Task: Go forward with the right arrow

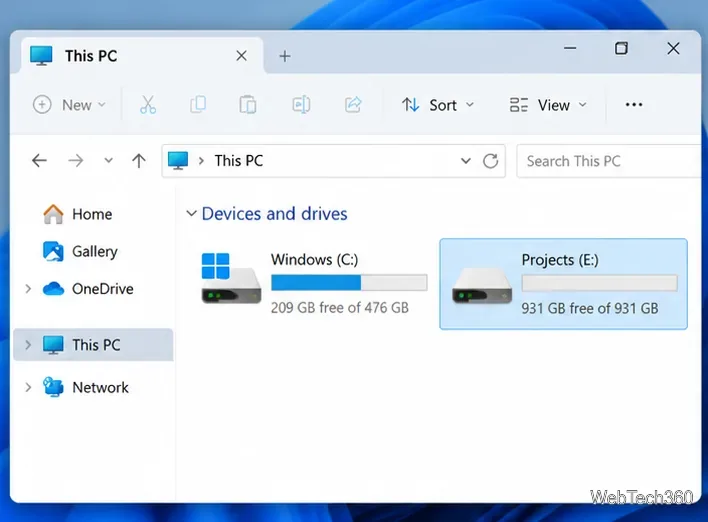Action: (75, 160)
